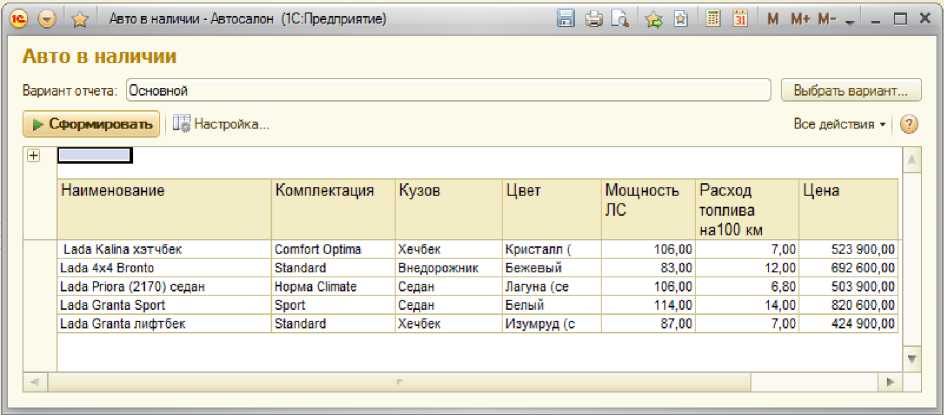The height and width of the screenshot is (415, 944).
Task: Open Настройка... report settings
Action: click(x=221, y=124)
